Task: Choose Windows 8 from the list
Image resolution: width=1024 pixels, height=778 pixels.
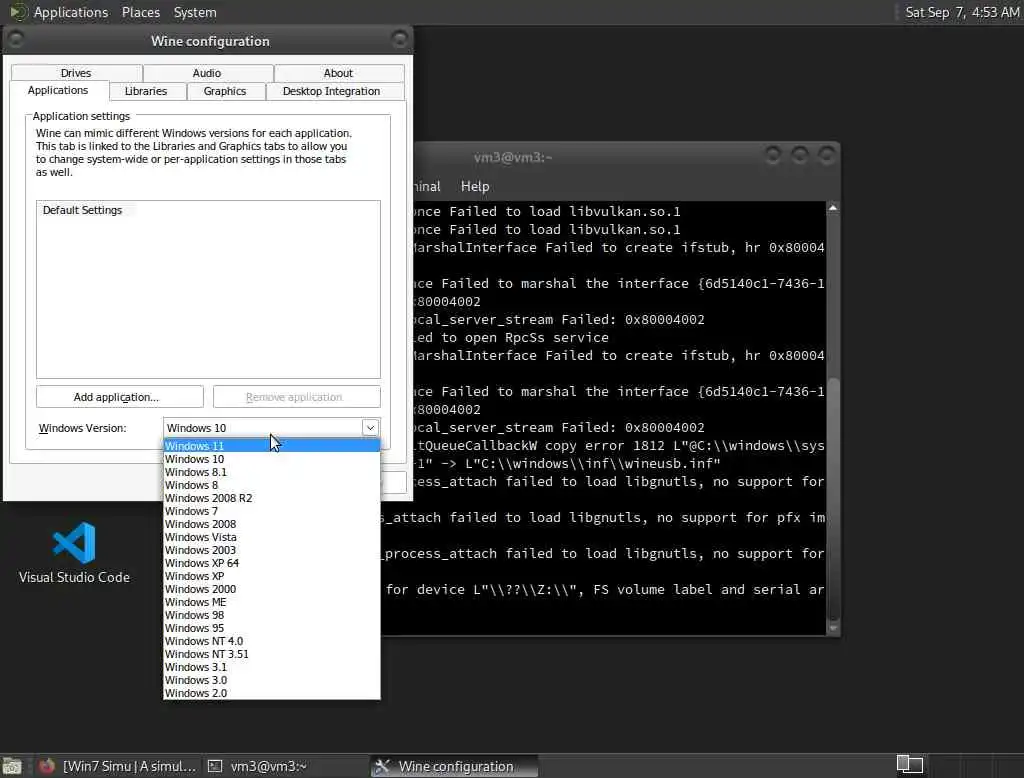Action: pyautogui.click(x=272, y=485)
